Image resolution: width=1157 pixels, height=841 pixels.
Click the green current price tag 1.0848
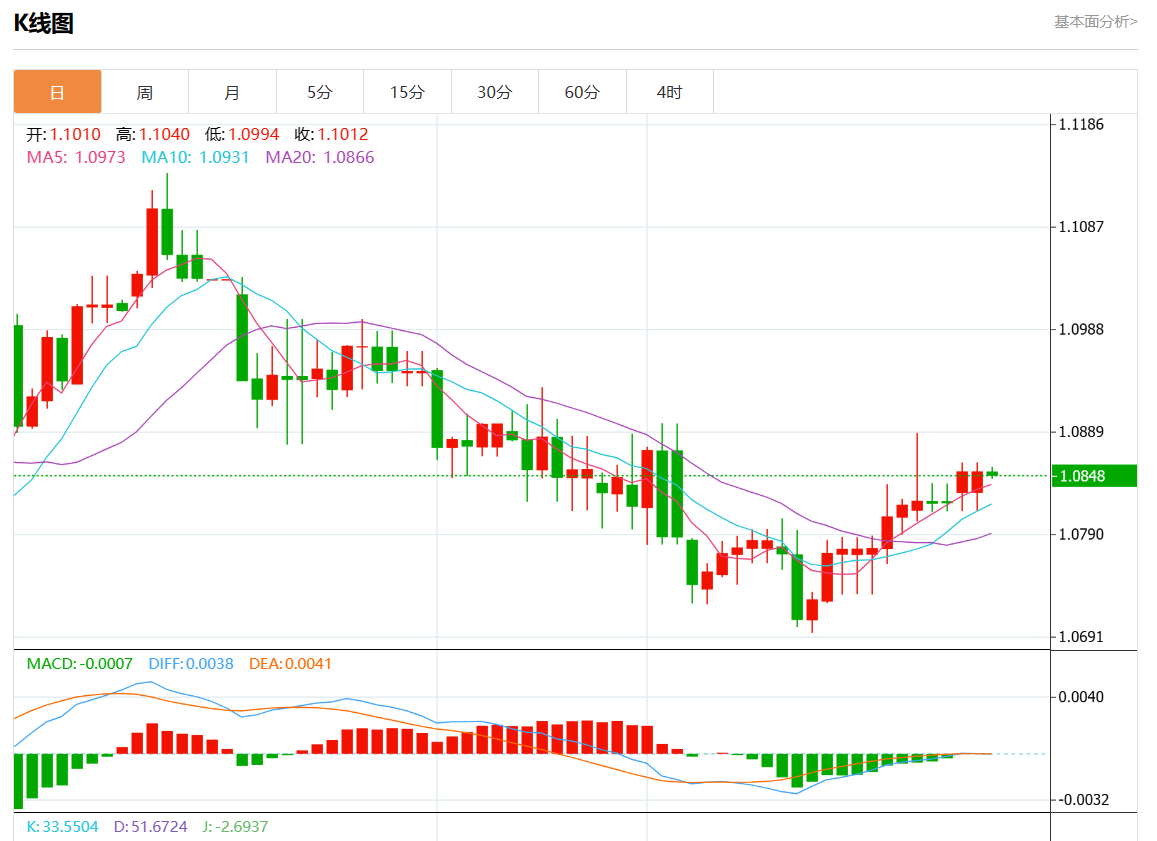[x=1094, y=476]
